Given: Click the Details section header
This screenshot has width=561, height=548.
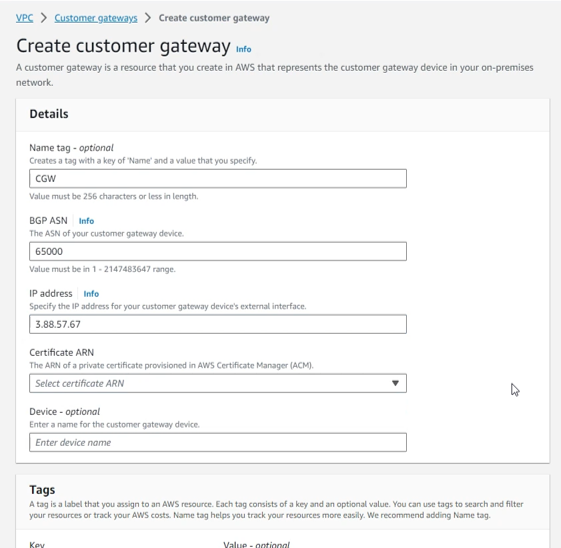Looking at the screenshot, I should point(49,114).
